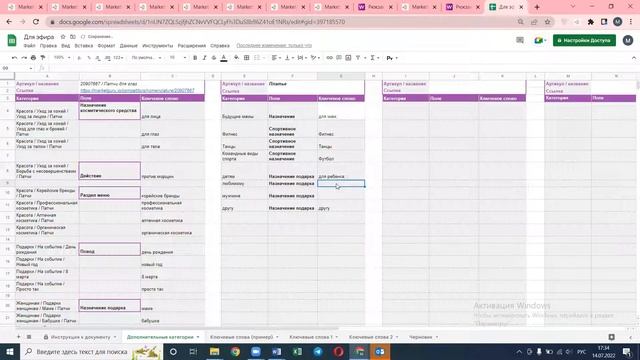
Task: Open the text wrapping dropdown
Action: point(302,58)
